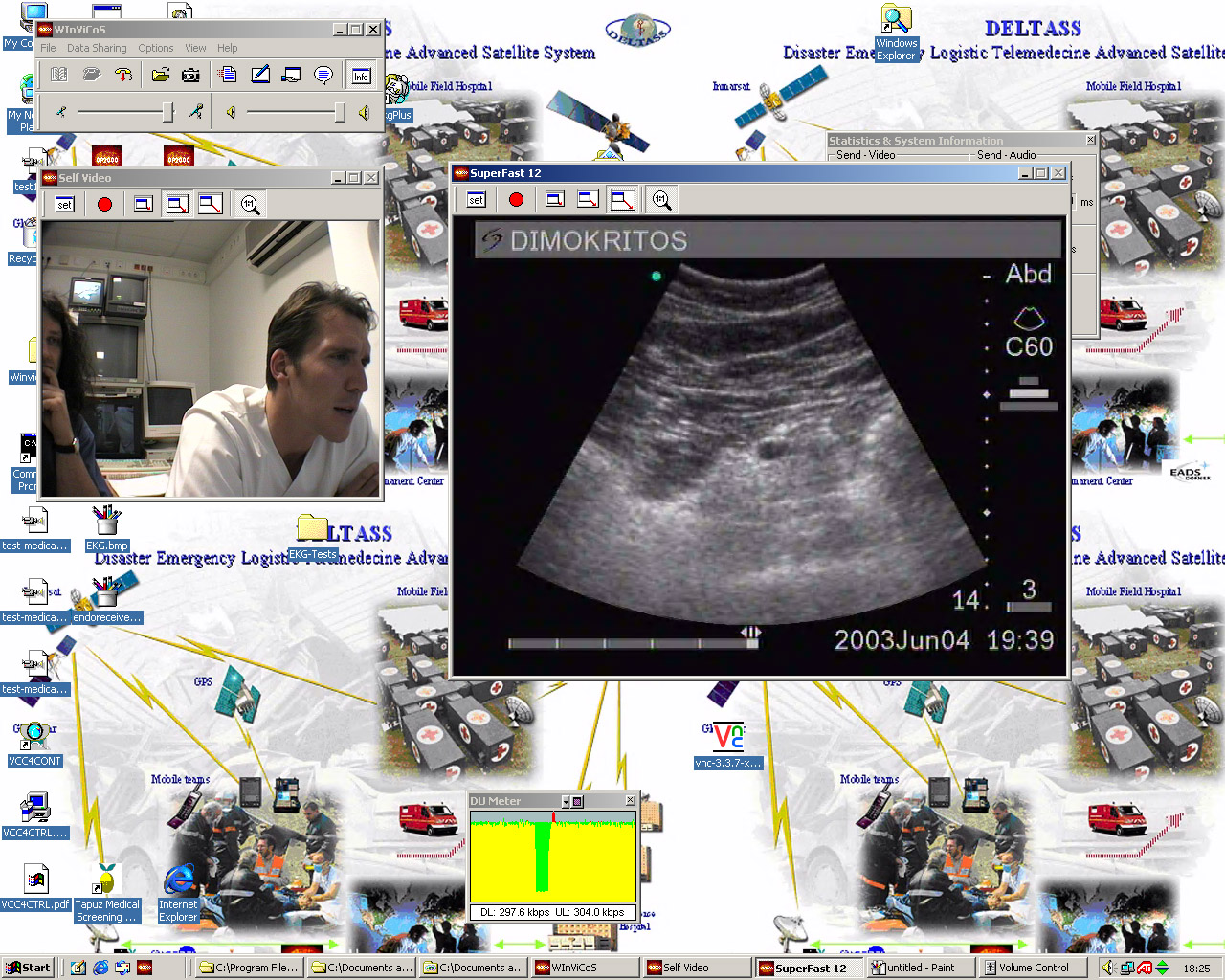Screen dimensions: 1225x980
Task: Select the VCC4CONT desktop shortcut
Action: pos(34,744)
